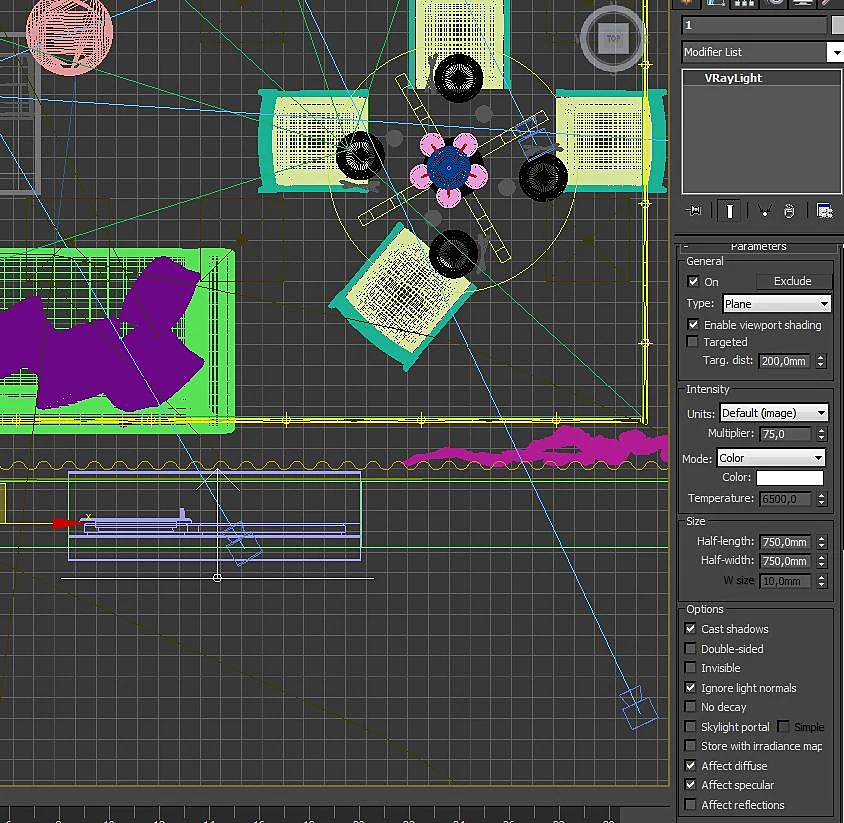Screen dimensions: 844x823
Task: Click the Half-length spinner arrows
Action: point(821,542)
